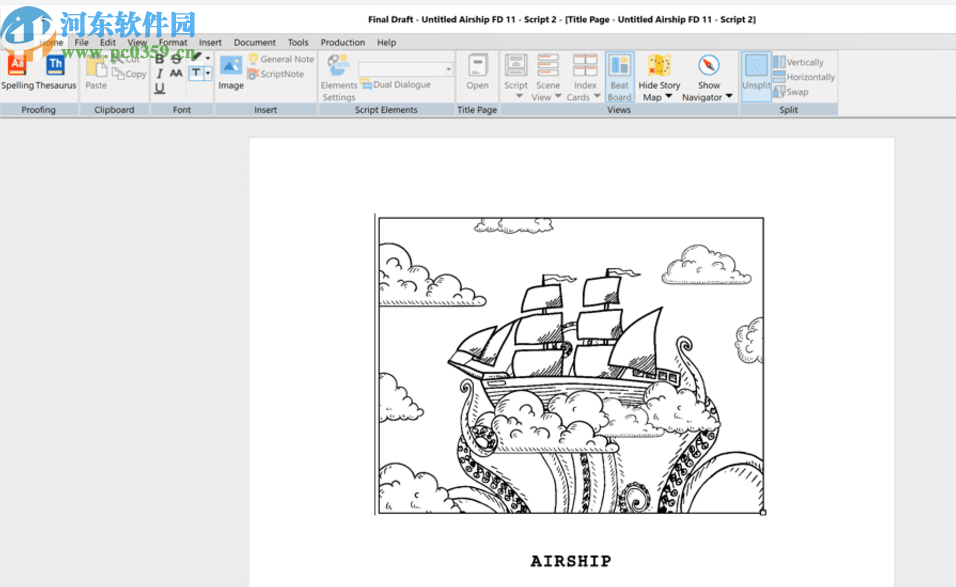Image resolution: width=956 pixels, height=587 pixels.
Task: Toggle Underline formatting
Action: coord(159,89)
